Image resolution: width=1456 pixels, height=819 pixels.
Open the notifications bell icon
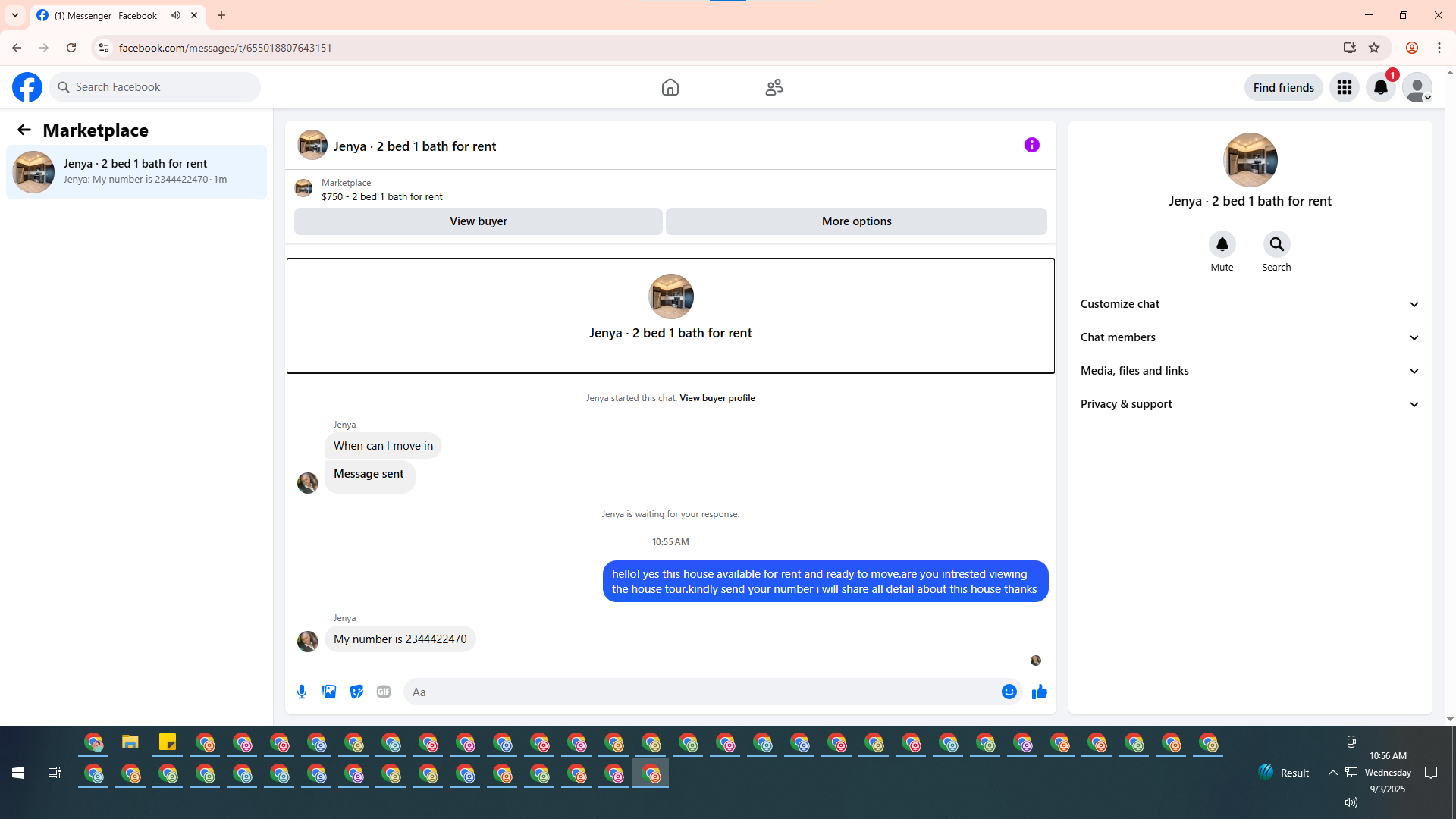pyautogui.click(x=1381, y=87)
